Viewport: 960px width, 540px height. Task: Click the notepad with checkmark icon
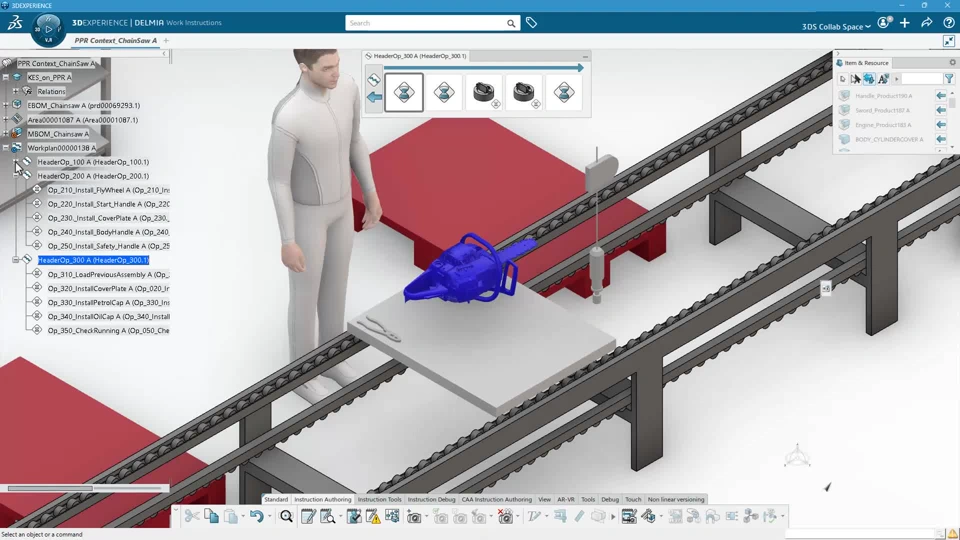354,516
